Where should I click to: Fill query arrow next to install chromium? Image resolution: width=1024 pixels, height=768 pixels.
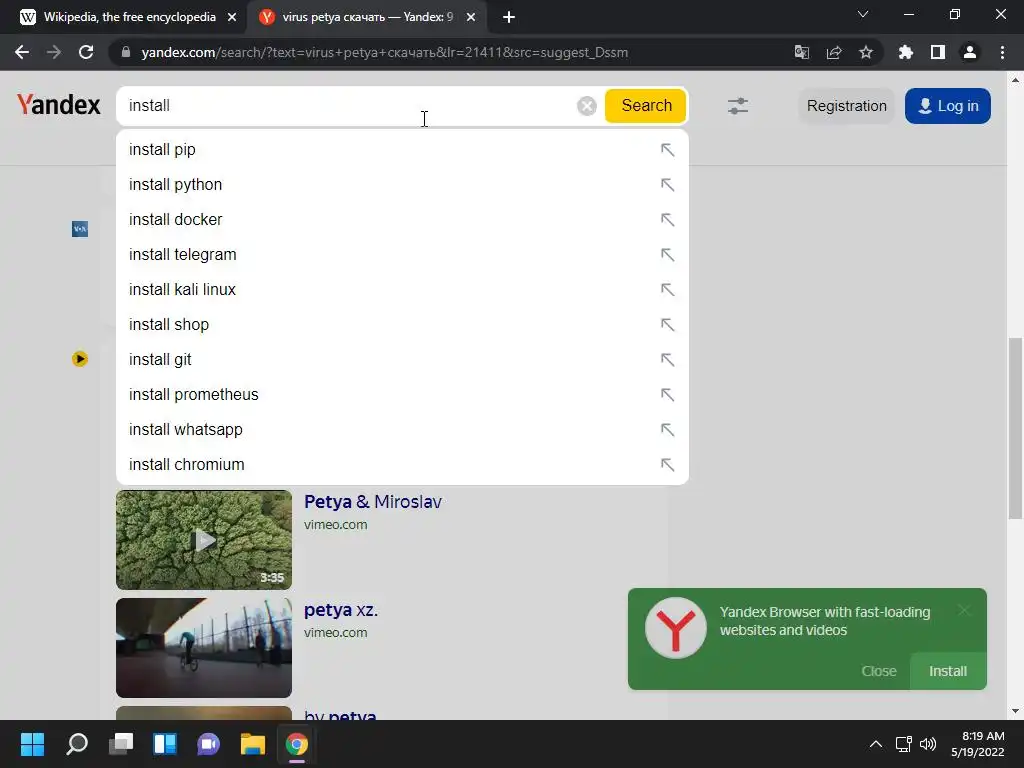point(667,464)
